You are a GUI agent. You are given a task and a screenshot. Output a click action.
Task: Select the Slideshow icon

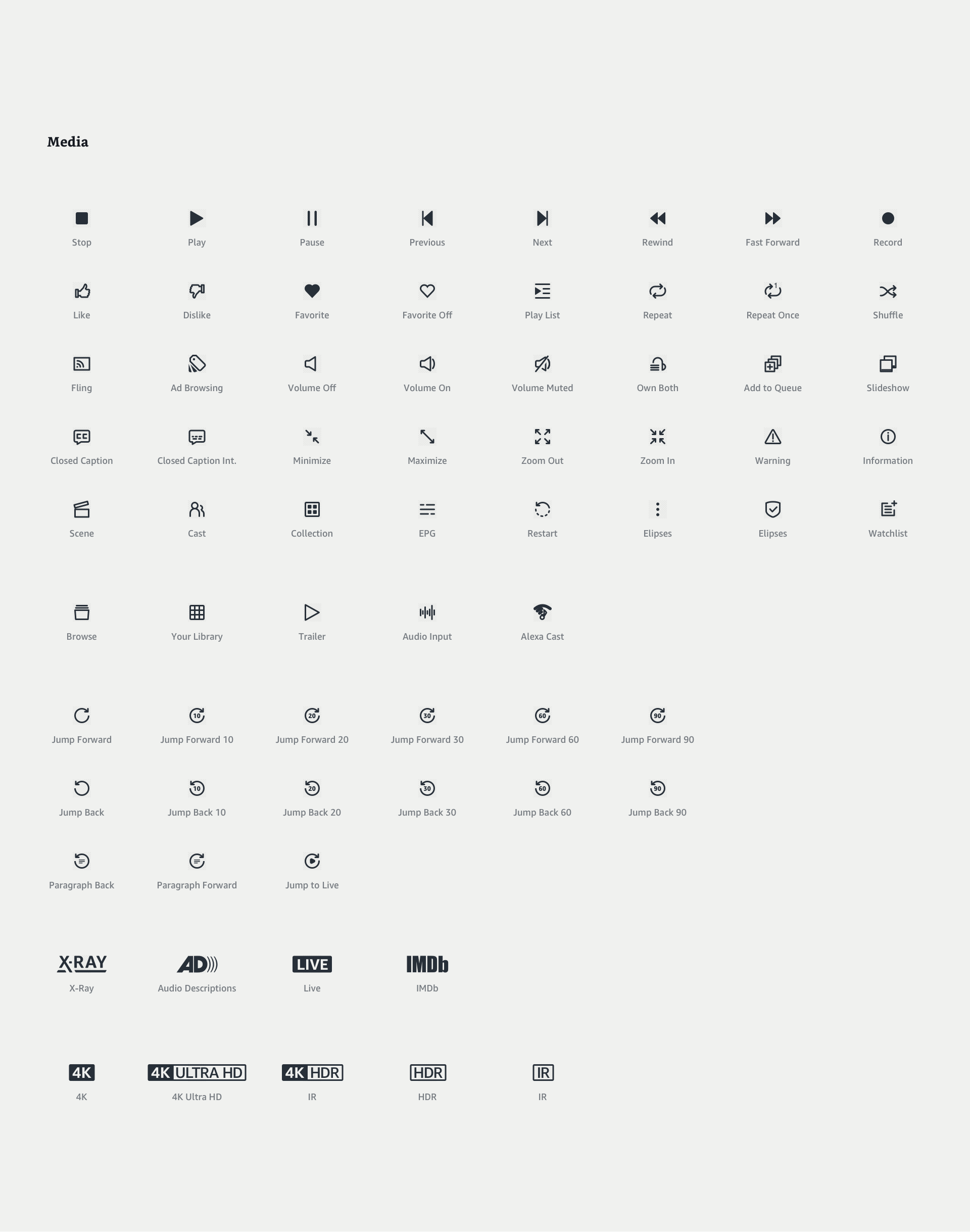888,363
